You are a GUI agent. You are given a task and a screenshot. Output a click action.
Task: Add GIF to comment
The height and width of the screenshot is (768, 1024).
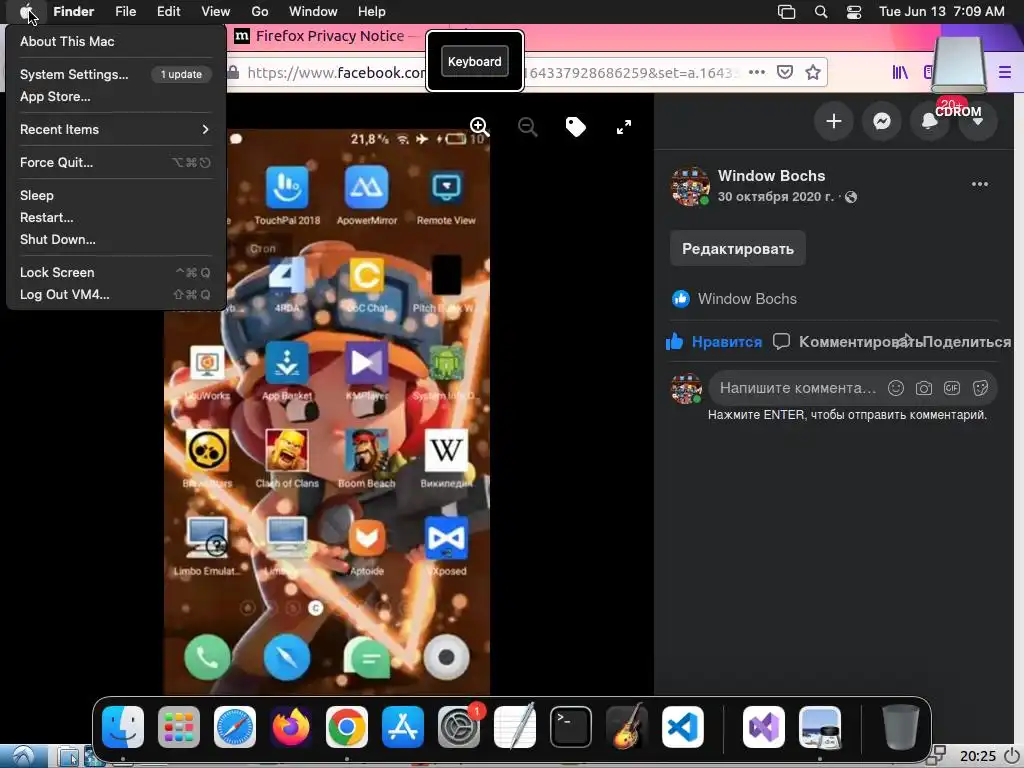952,388
